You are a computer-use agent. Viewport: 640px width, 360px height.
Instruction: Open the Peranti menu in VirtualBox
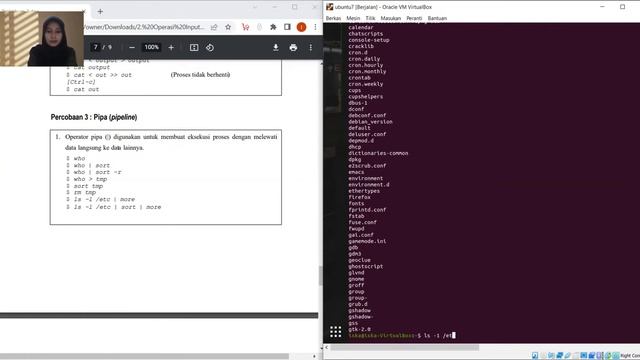click(414, 18)
